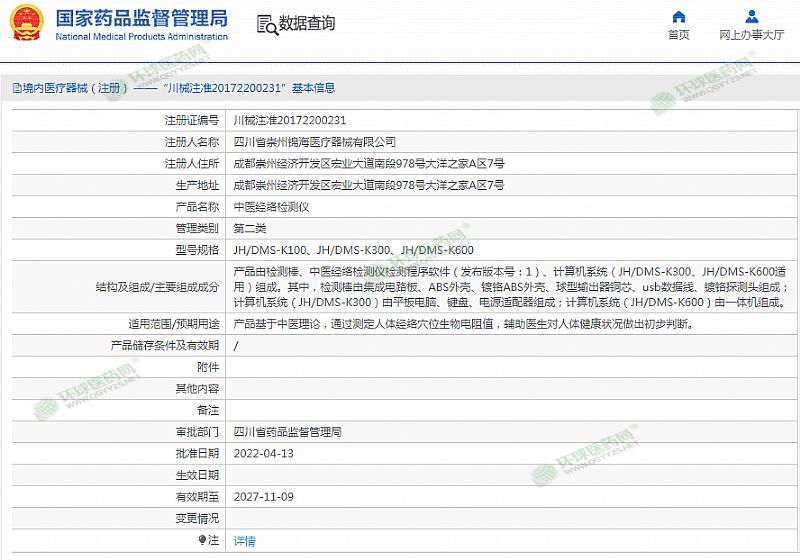Click the document icon beside 境内医疗器械

(x=17, y=88)
